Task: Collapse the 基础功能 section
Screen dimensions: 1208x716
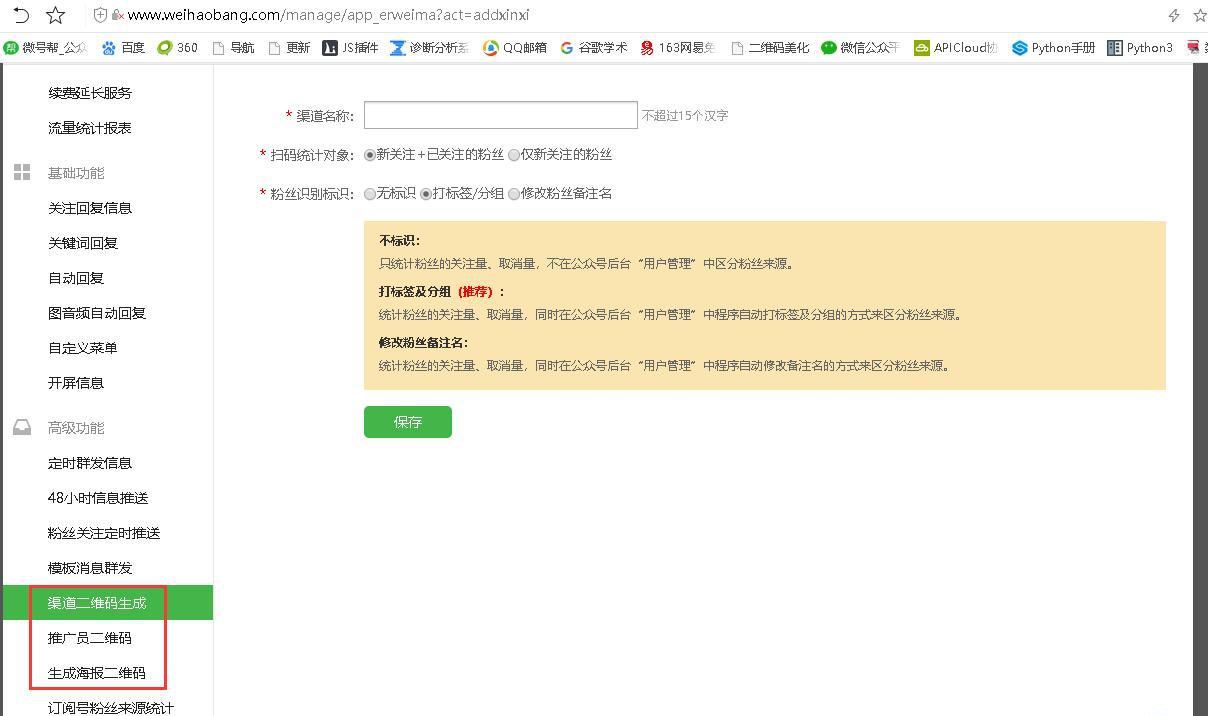Action: tap(76, 172)
